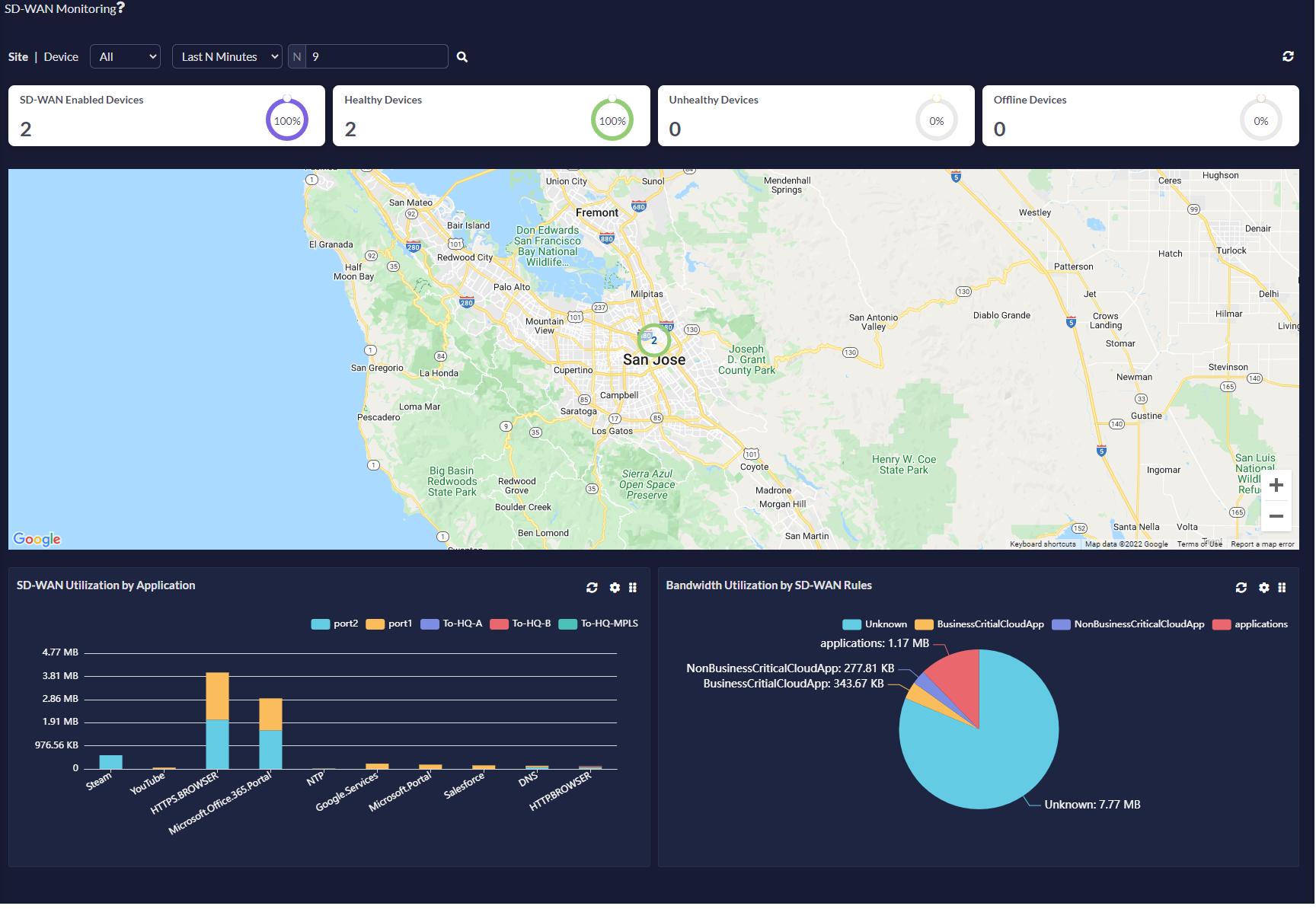
Task: Click the Microsoft.Office.365.Portal bar
Action: 270,734
